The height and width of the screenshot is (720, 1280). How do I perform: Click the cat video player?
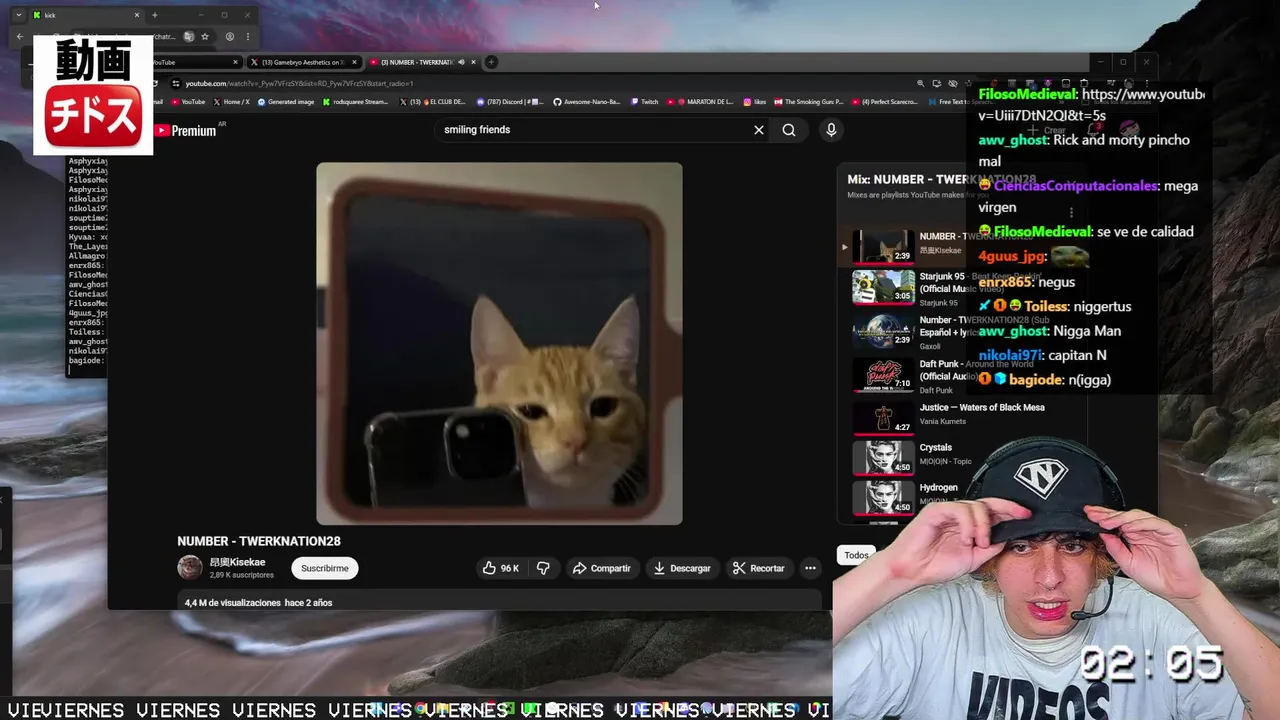[x=499, y=343]
